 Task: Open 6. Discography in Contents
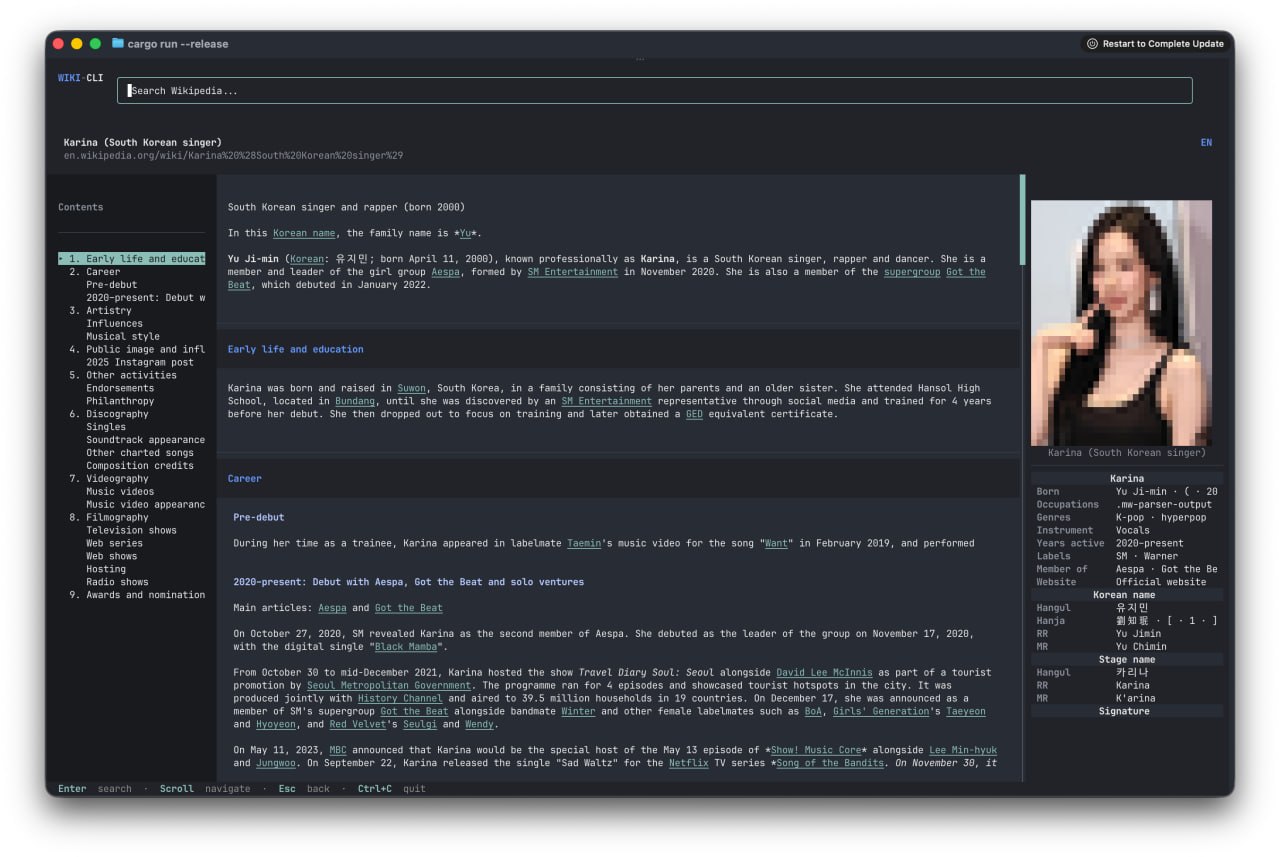click(109, 414)
